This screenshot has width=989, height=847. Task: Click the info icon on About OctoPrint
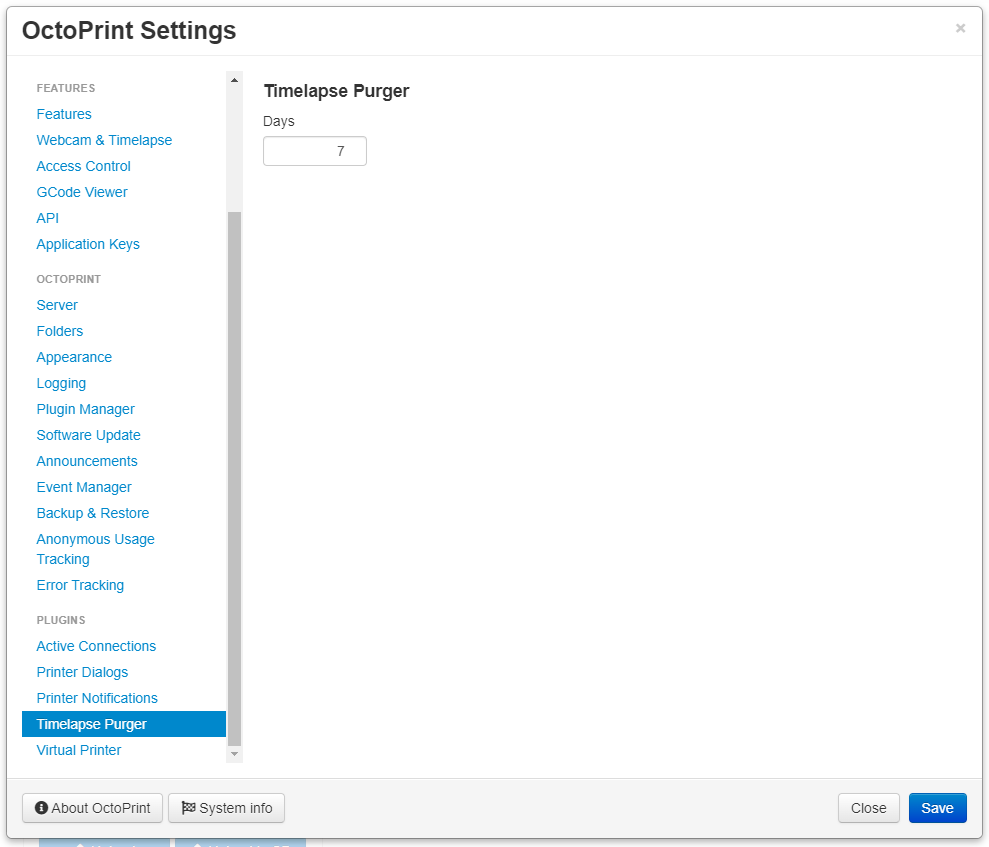tap(42, 808)
